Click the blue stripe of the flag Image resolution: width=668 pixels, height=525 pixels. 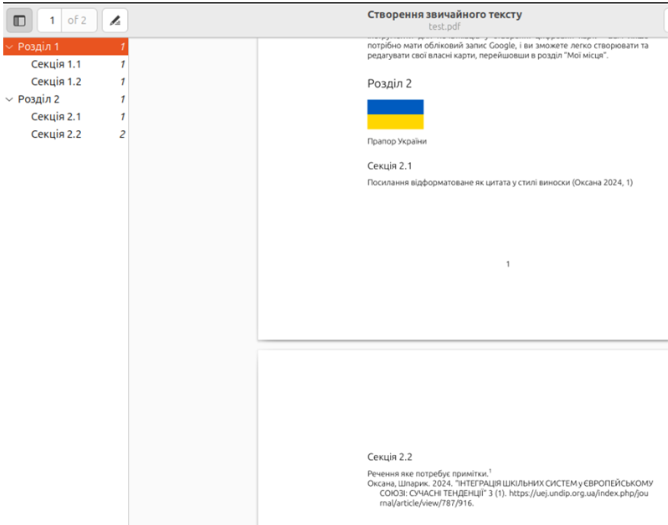pos(395,107)
